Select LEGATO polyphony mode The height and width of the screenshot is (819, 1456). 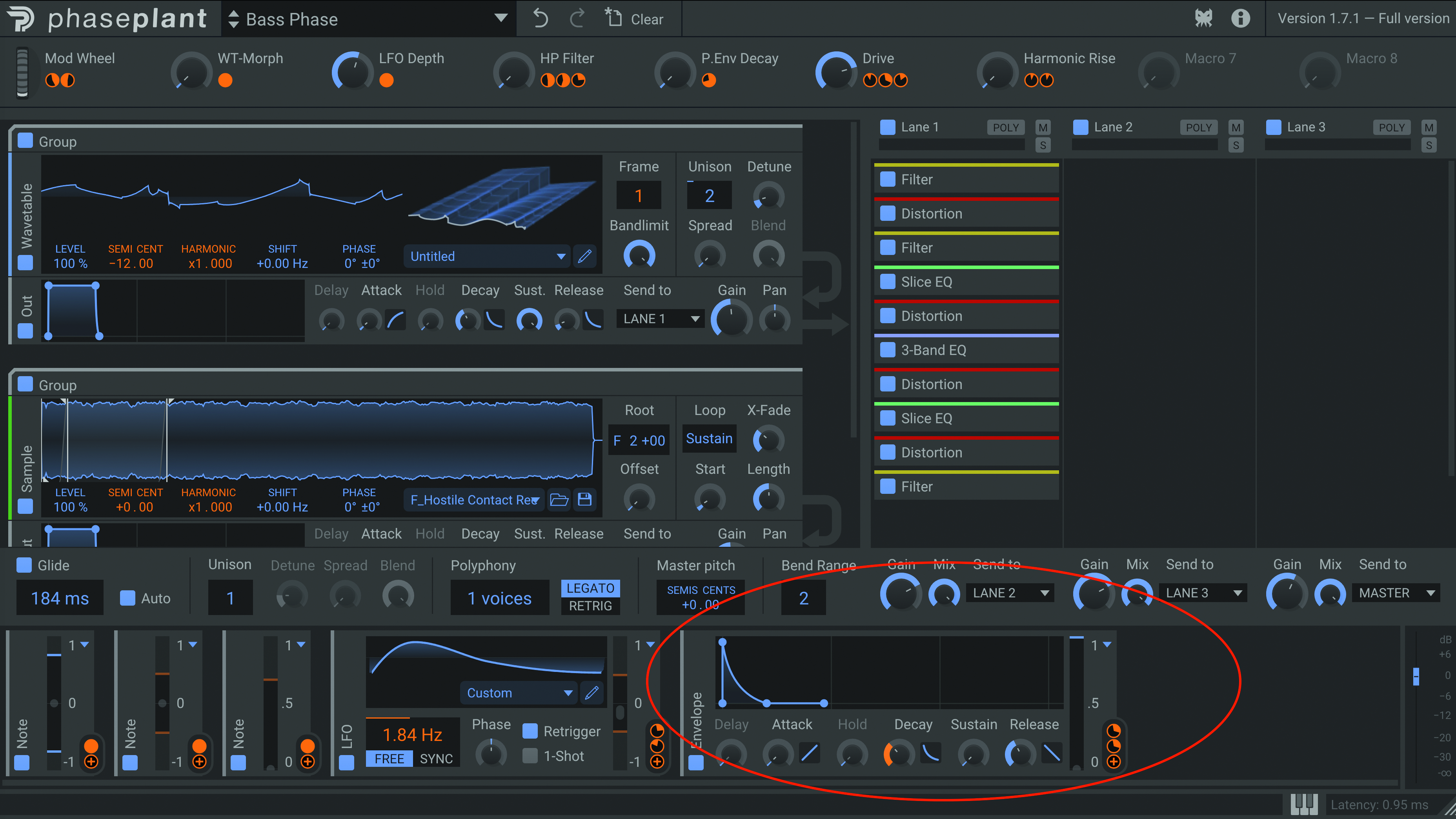coord(590,588)
